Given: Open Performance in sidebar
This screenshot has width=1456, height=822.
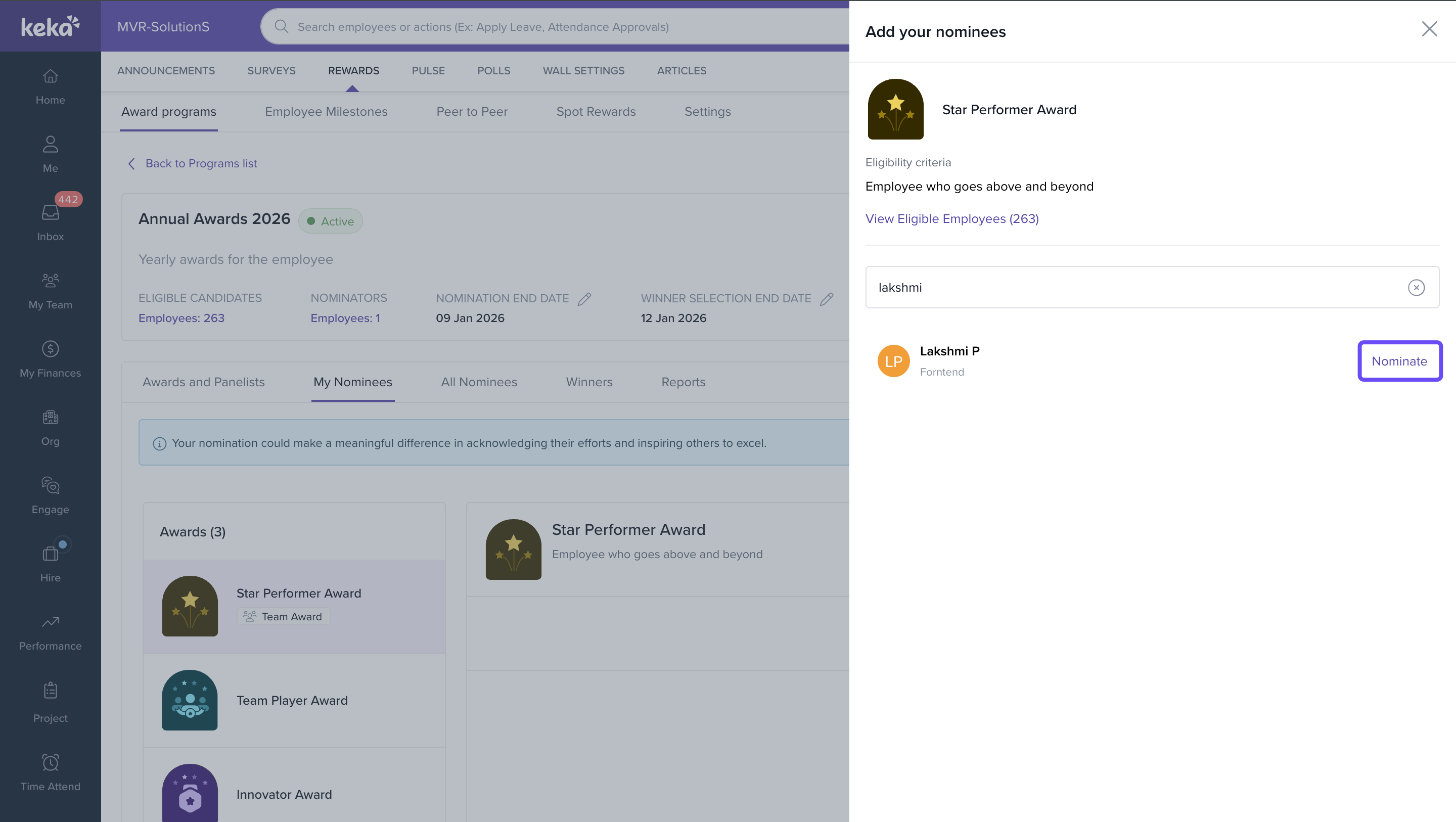Looking at the screenshot, I should click(51, 632).
